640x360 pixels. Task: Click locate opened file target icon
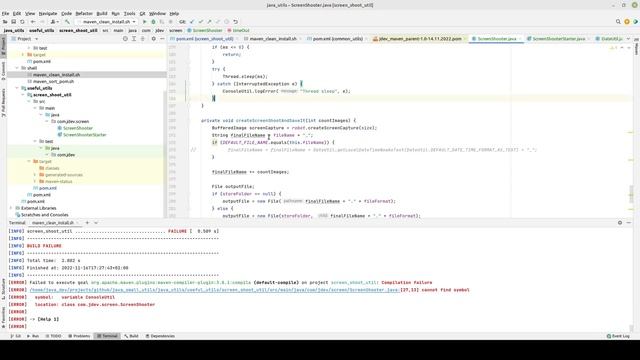click(x=125, y=39)
